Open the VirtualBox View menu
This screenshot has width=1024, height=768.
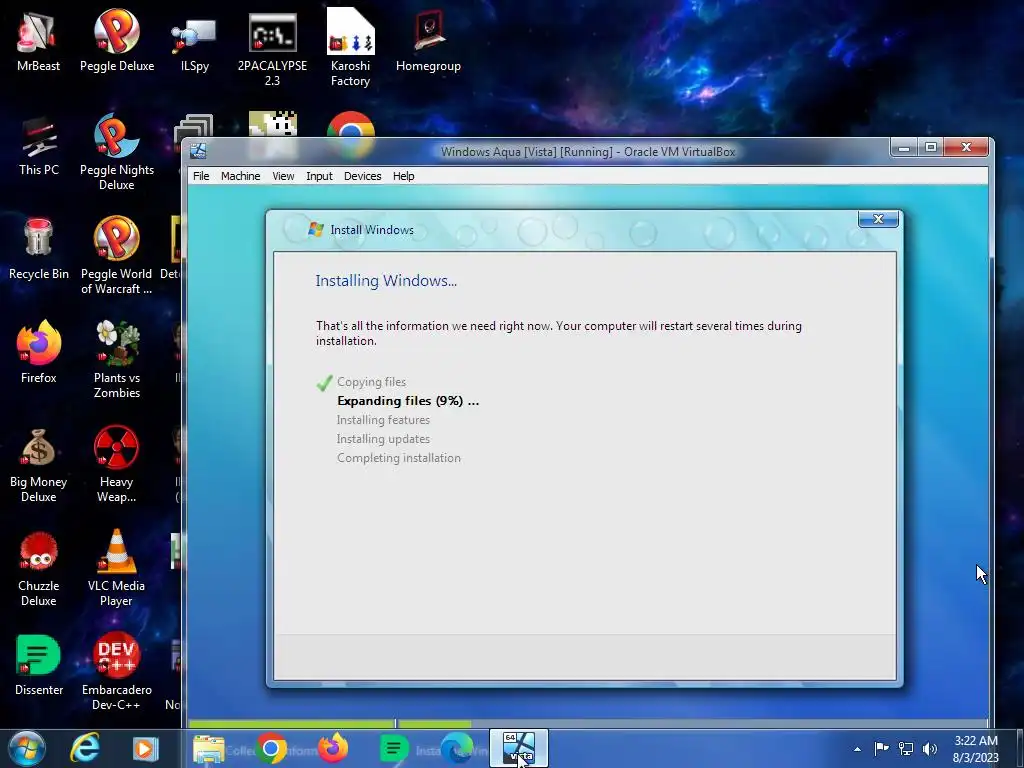pos(283,176)
